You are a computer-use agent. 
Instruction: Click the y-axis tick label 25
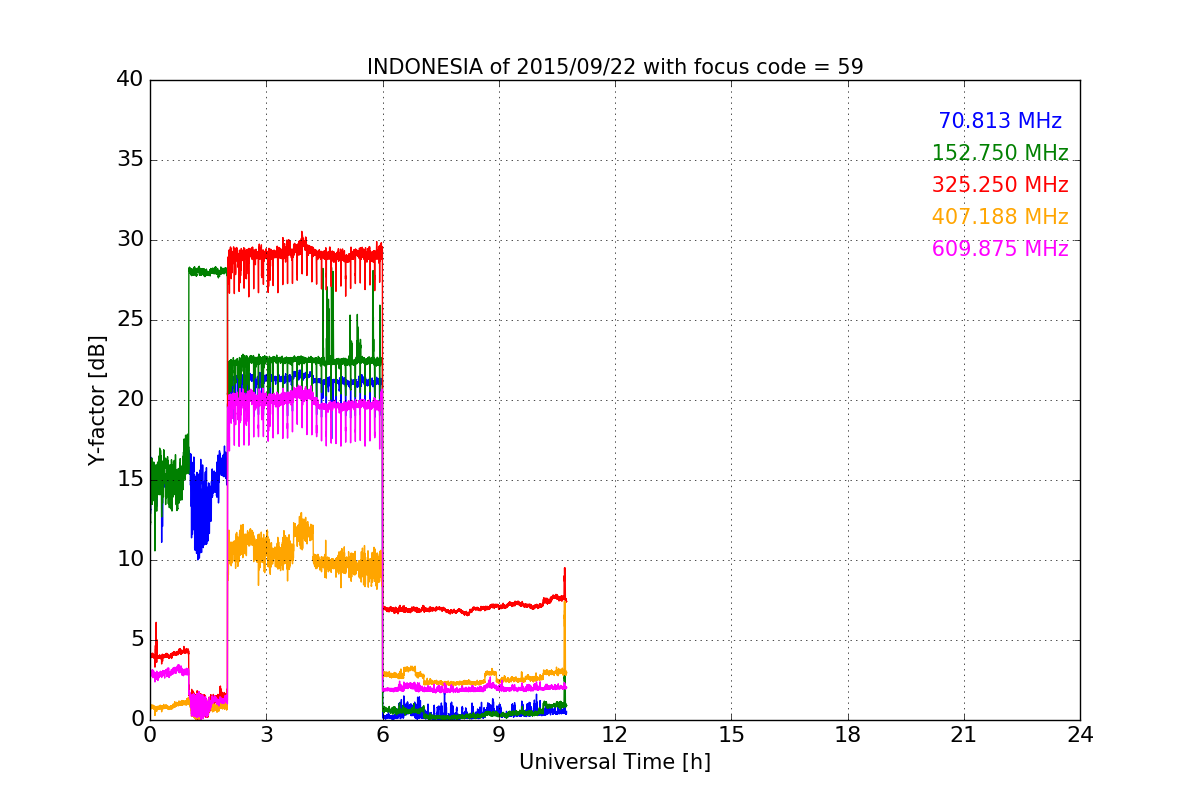[130, 320]
